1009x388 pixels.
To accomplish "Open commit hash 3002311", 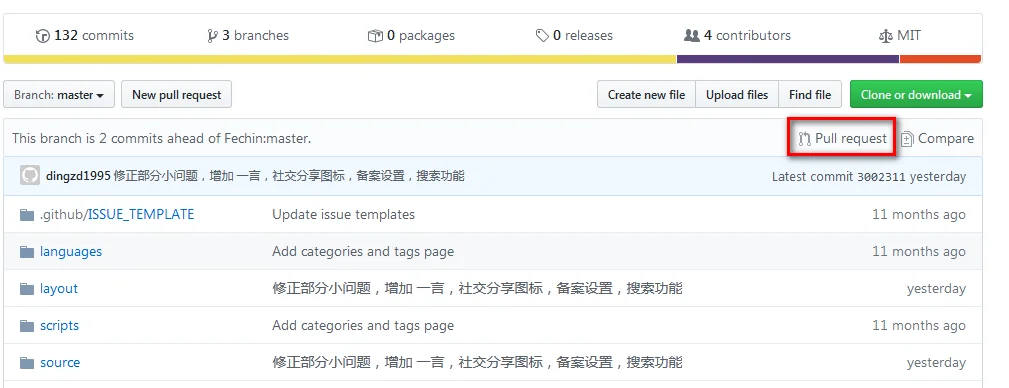I will pos(882,176).
